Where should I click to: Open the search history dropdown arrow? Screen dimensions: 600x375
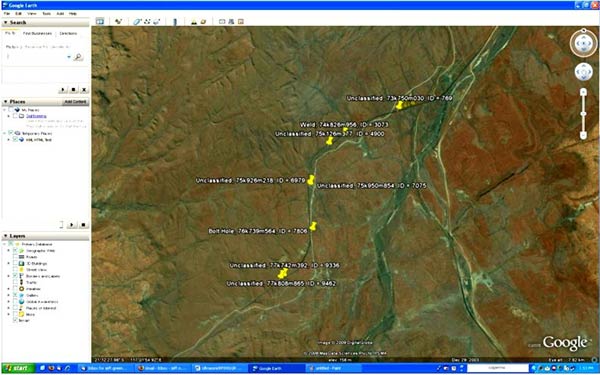coord(69,57)
